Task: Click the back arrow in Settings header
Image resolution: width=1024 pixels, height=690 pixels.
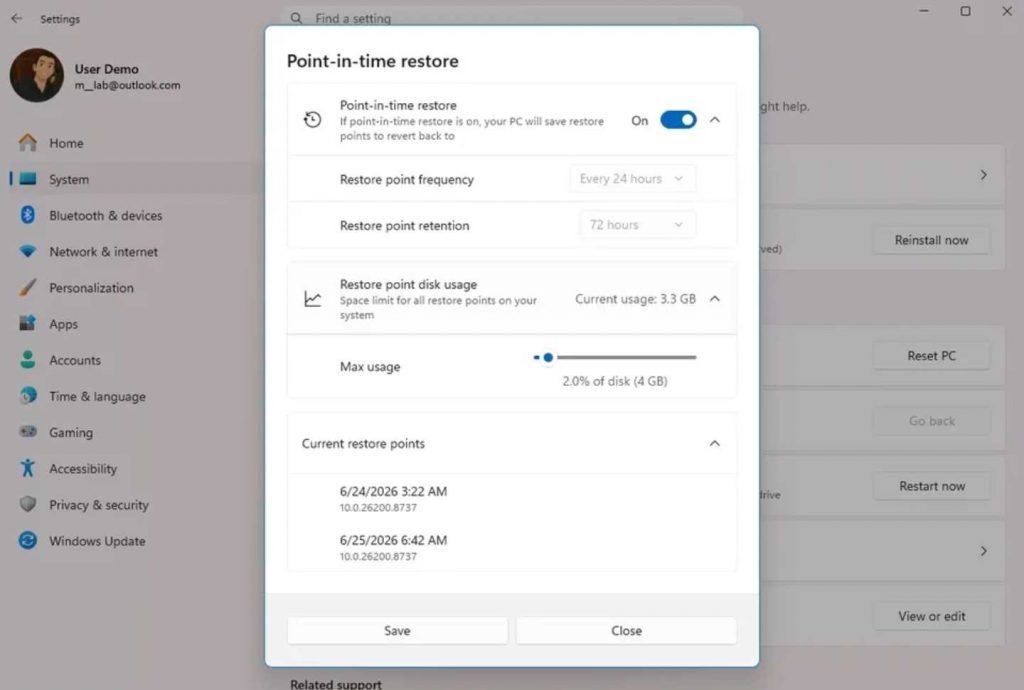Action: point(17,19)
